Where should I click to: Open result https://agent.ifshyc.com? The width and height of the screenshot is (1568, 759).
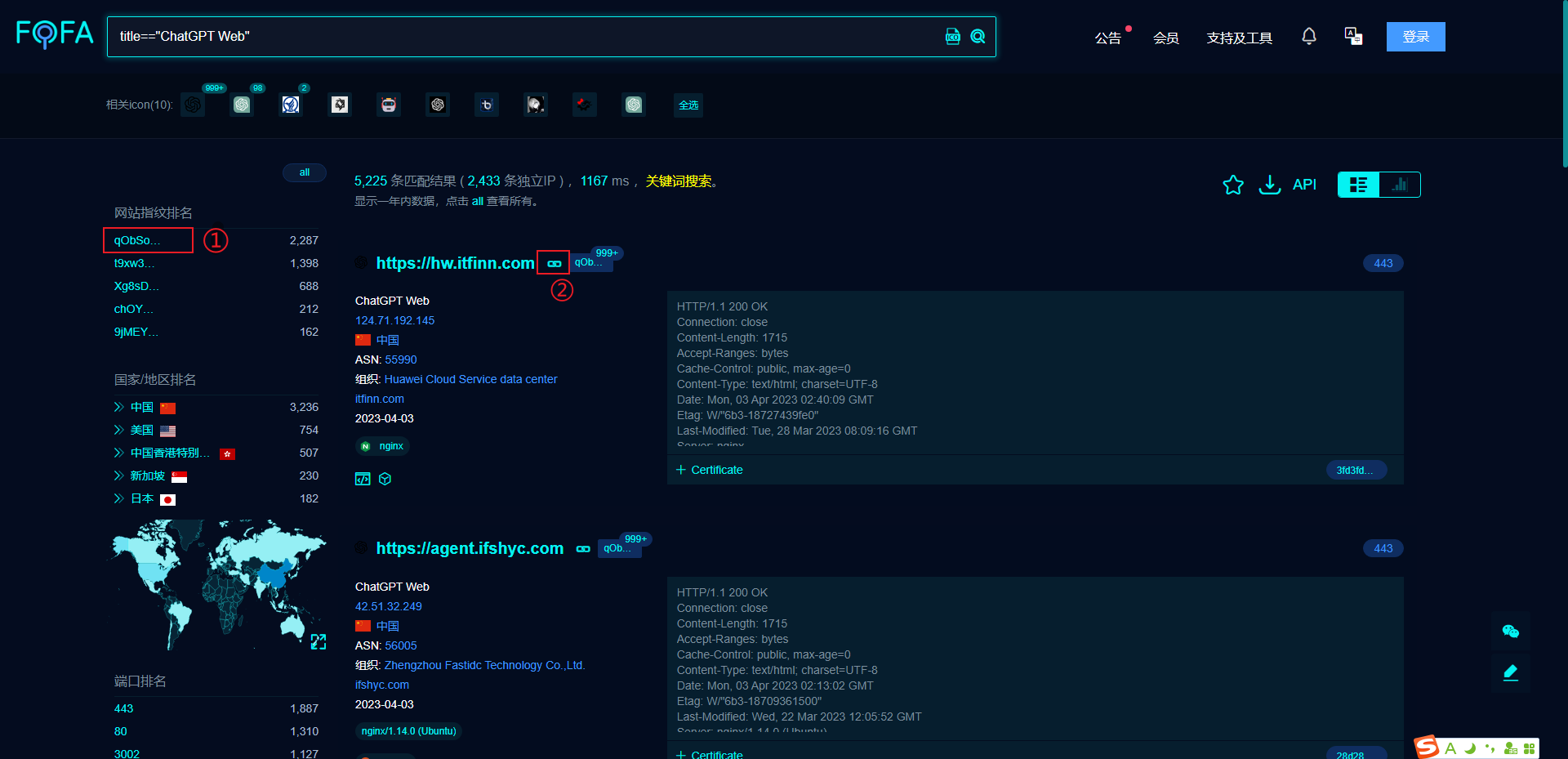[470, 548]
